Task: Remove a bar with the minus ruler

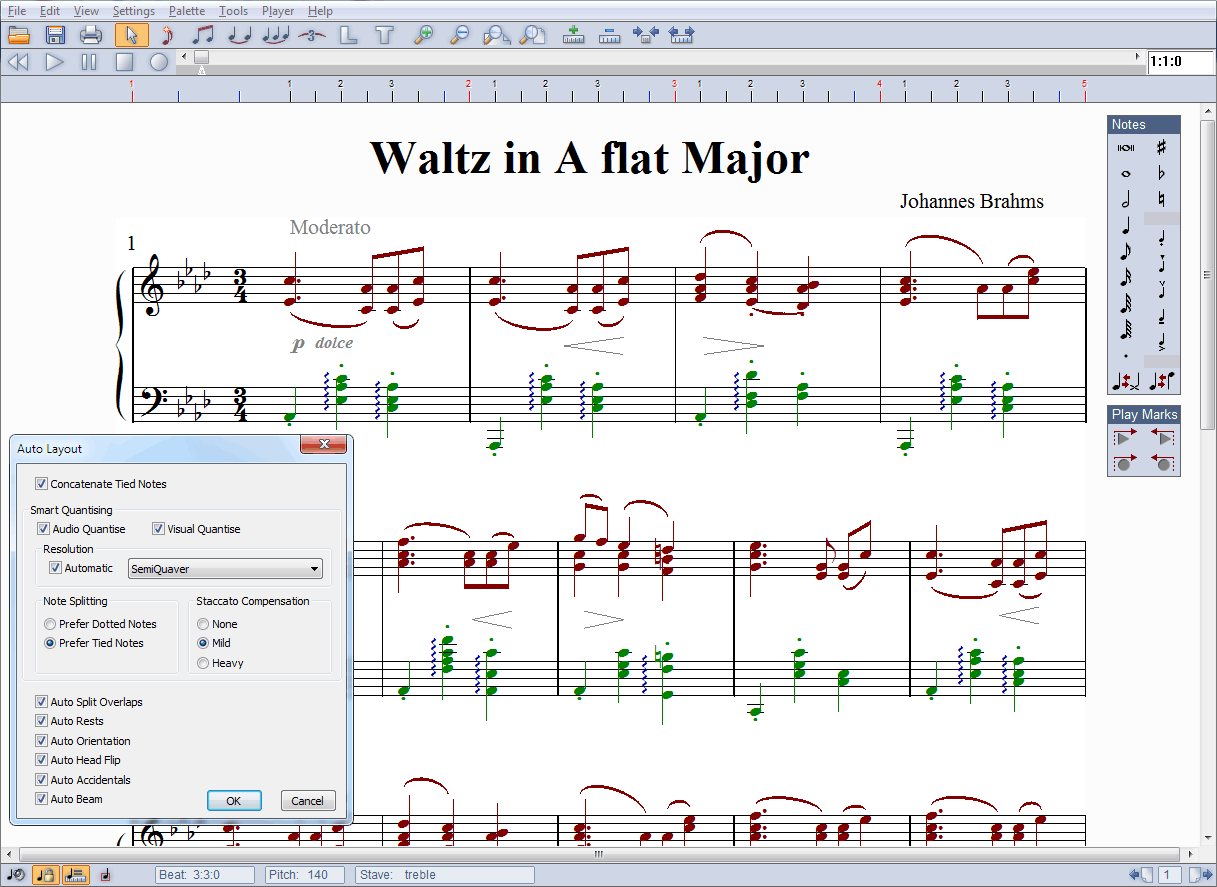Action: click(609, 36)
